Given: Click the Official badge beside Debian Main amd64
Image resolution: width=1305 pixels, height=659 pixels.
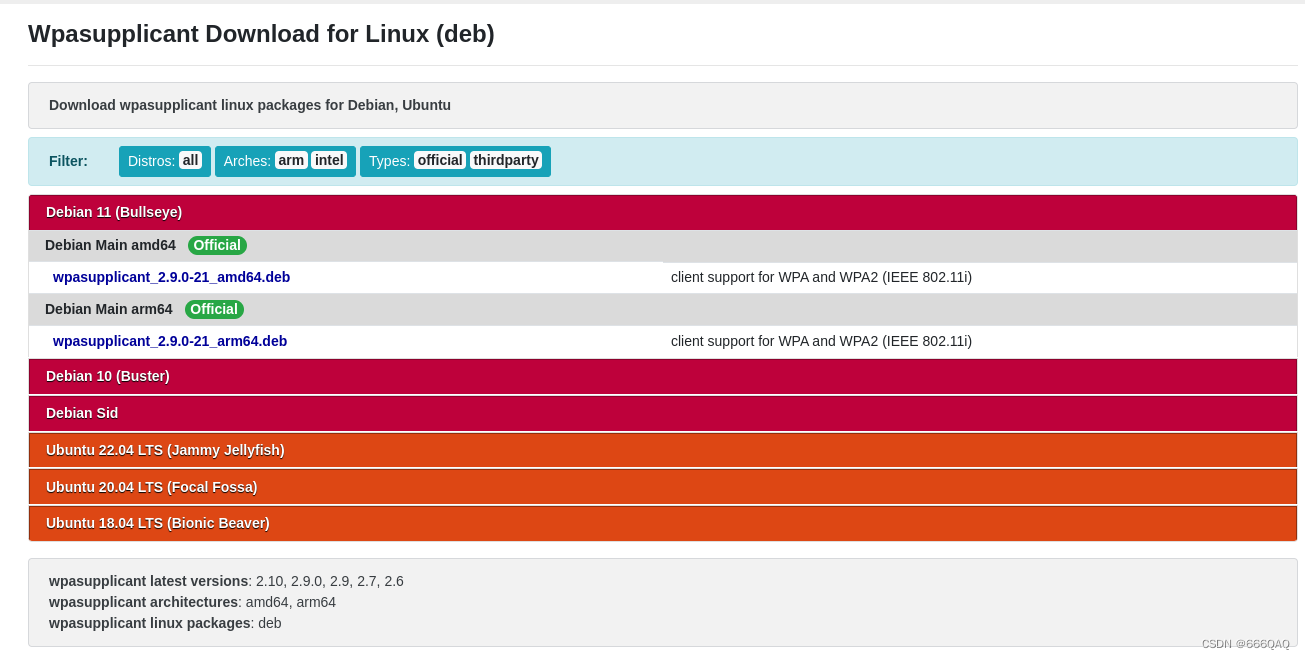Looking at the screenshot, I should [x=217, y=245].
